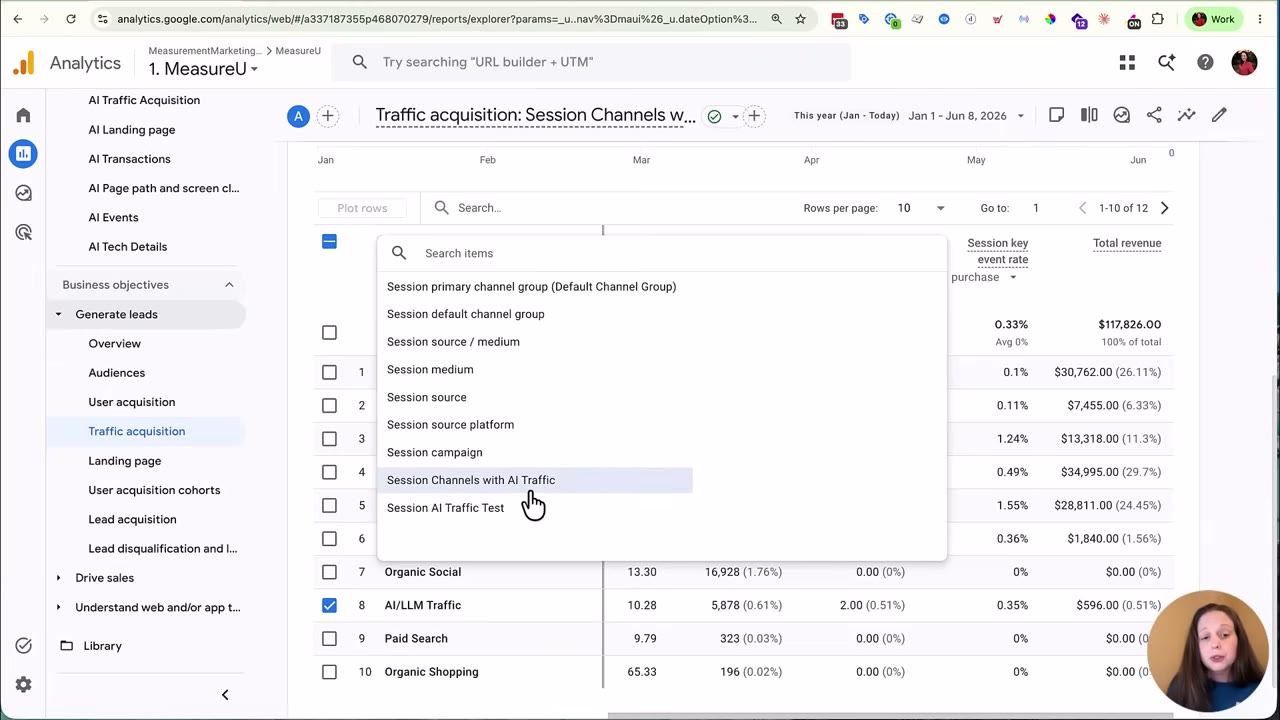The height and width of the screenshot is (720, 1280).
Task: Expand Understand web and/or app traffic group
Action: (58, 607)
